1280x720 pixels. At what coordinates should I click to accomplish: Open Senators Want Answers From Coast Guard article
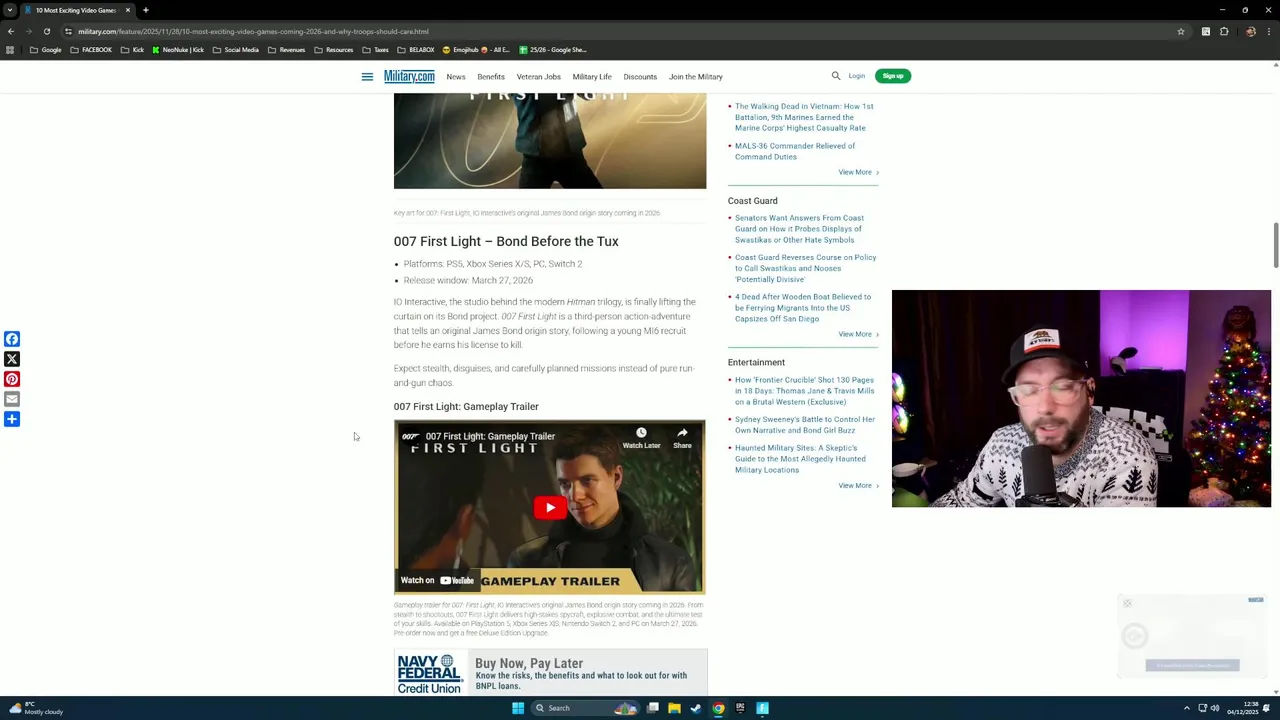pyautogui.click(x=799, y=229)
